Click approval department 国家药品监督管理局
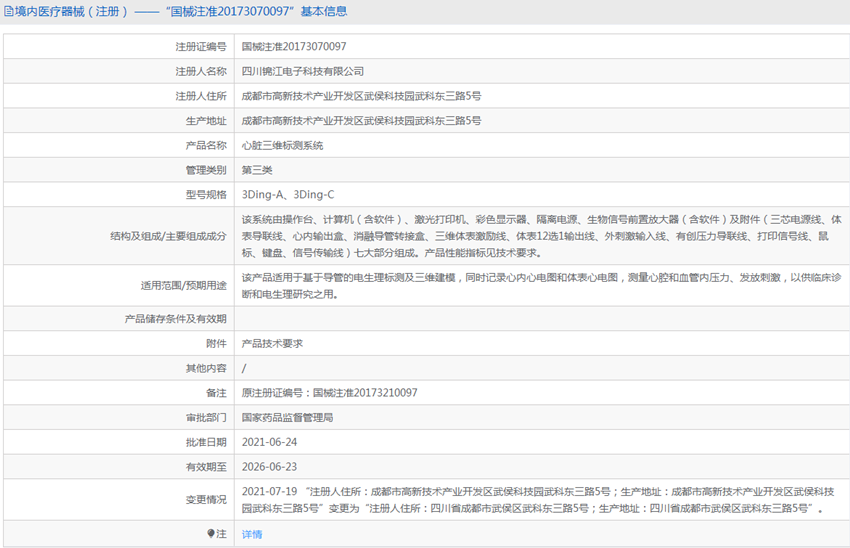Screen dimensions: 850x548 [x=287, y=417]
